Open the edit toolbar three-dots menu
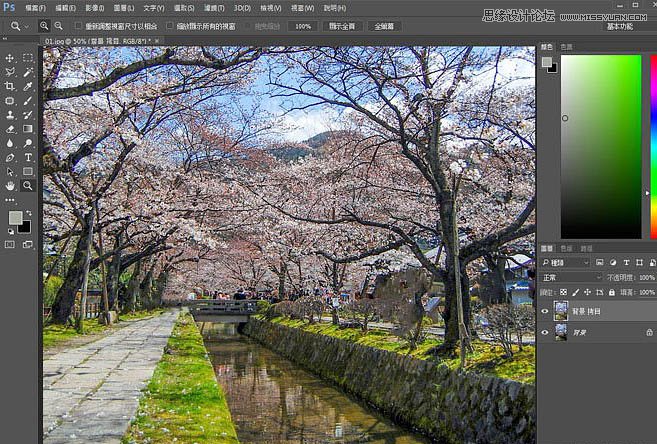Screen dimensions: 657x444 pyautogui.click(x=10, y=200)
